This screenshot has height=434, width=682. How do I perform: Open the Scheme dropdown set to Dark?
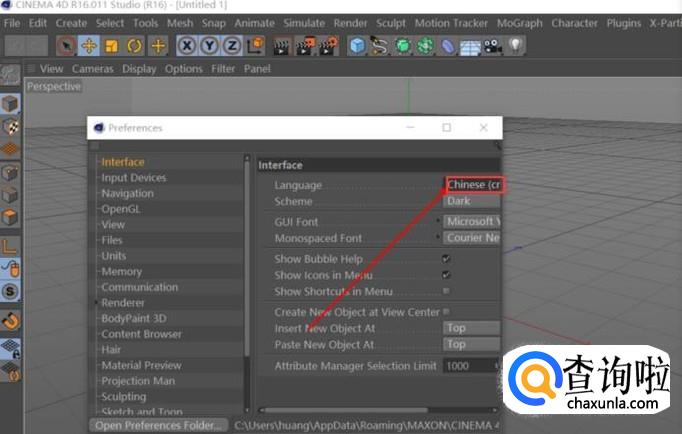pyautogui.click(x=471, y=201)
